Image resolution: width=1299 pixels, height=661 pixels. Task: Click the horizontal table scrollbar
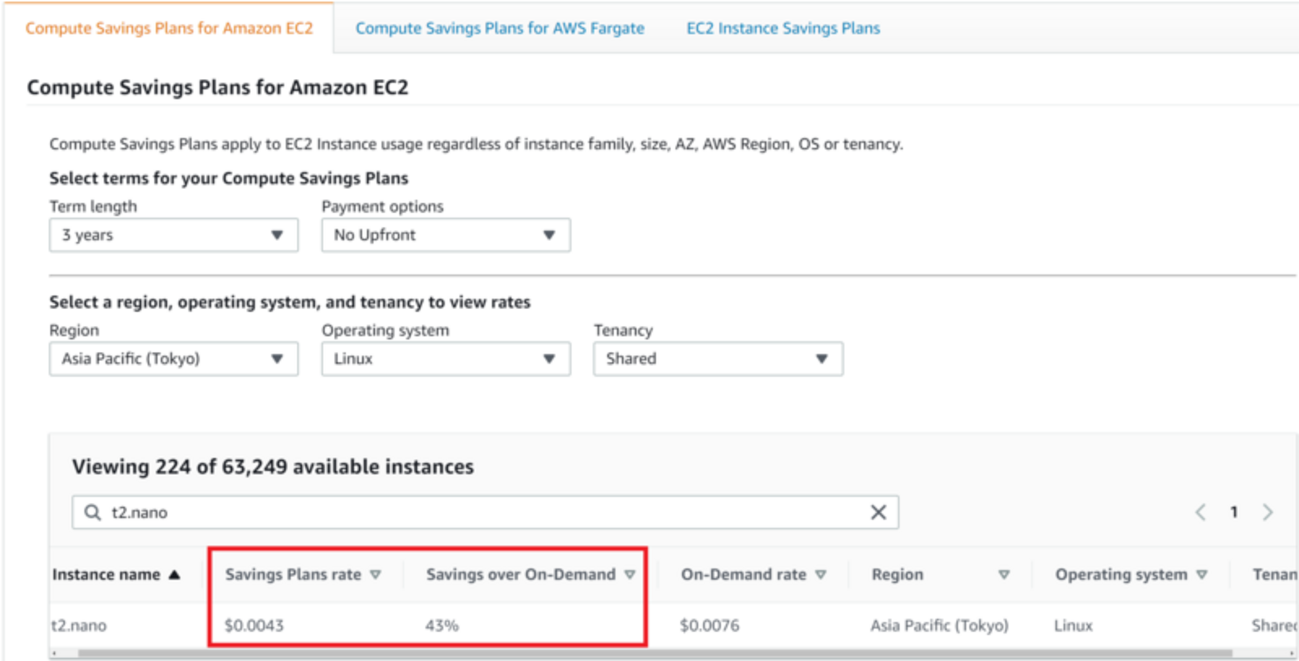pos(640,654)
